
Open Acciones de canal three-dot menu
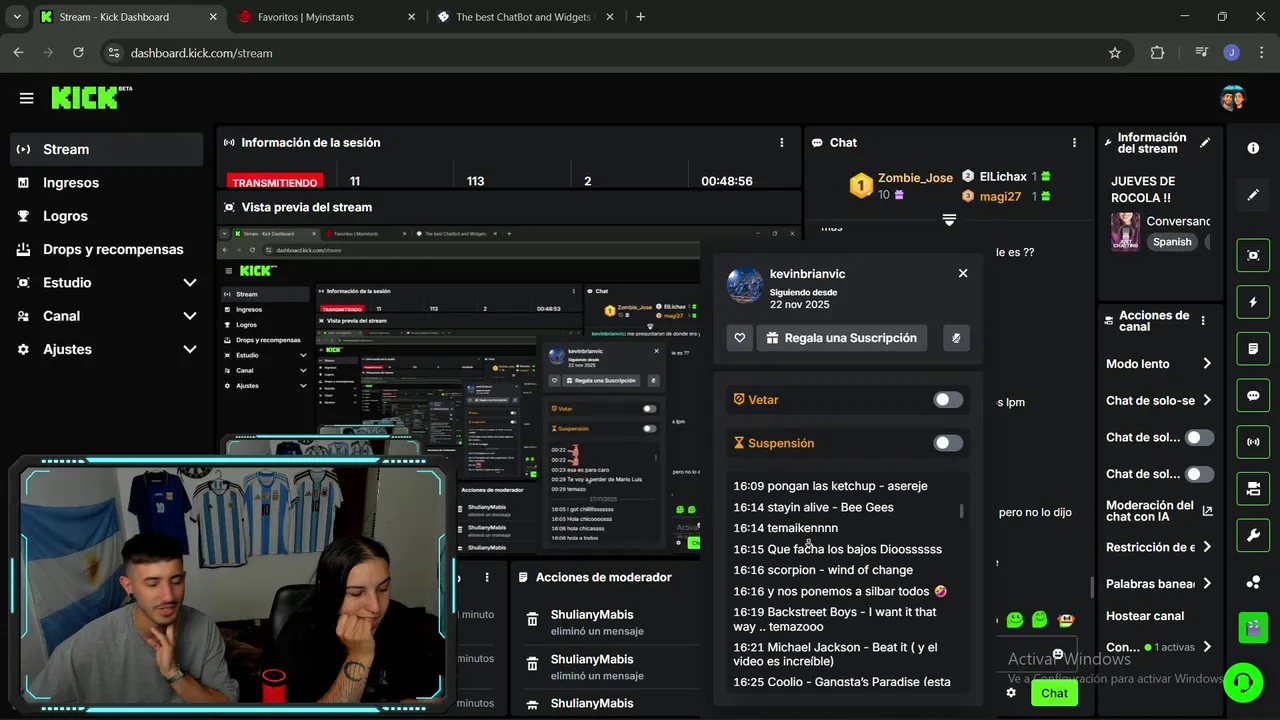pyautogui.click(x=1203, y=321)
